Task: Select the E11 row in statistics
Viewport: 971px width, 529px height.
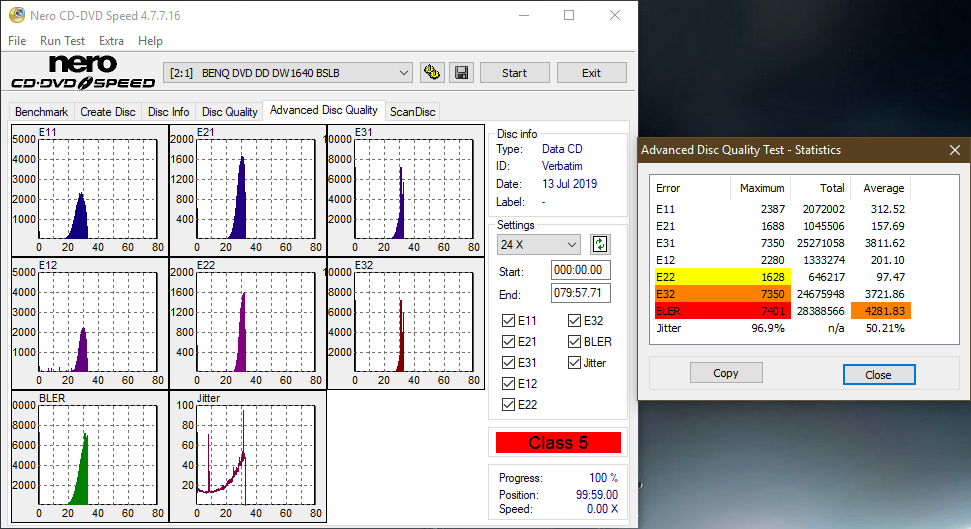Action: (783, 209)
